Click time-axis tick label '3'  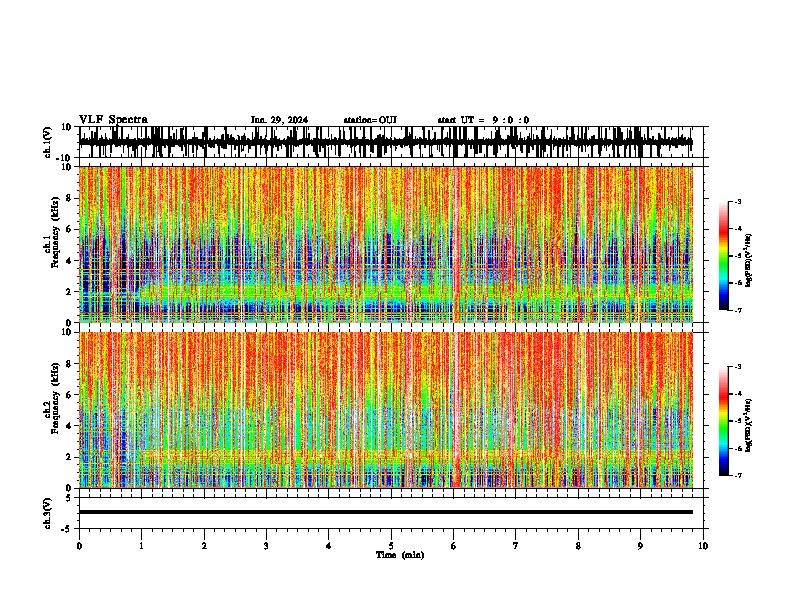click(266, 546)
